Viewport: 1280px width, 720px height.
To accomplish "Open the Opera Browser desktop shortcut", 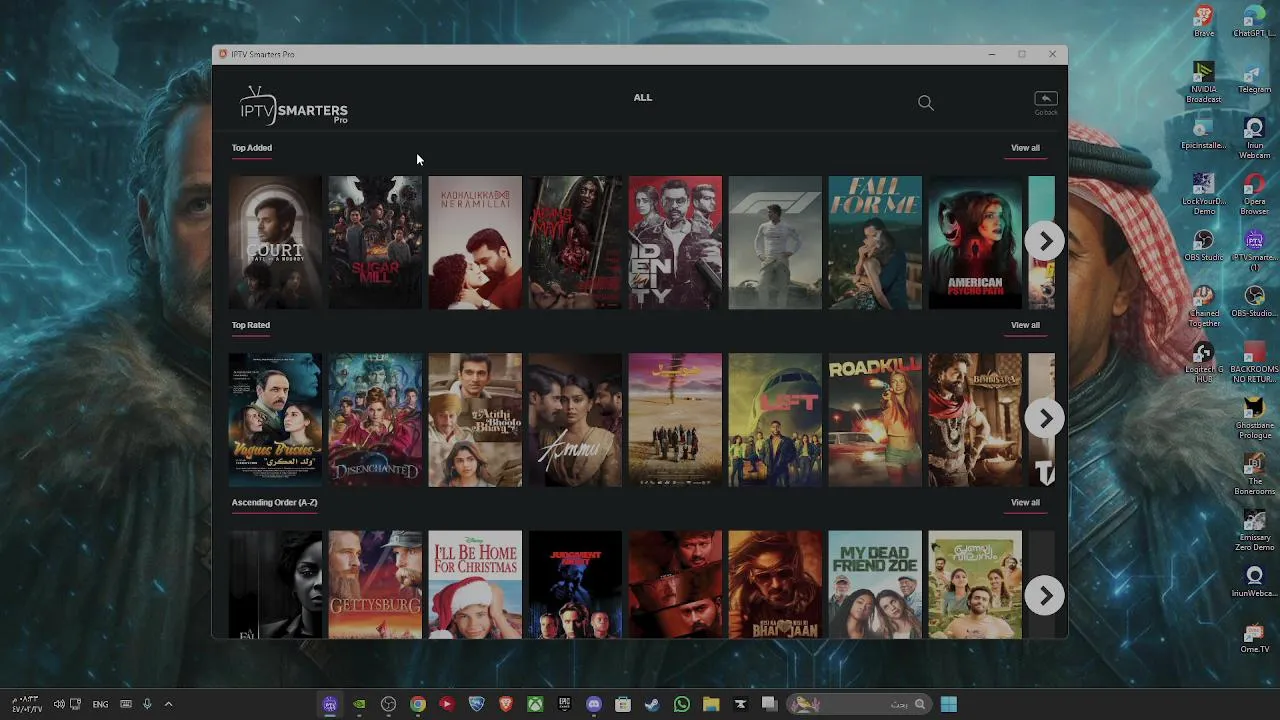I will (1254, 194).
